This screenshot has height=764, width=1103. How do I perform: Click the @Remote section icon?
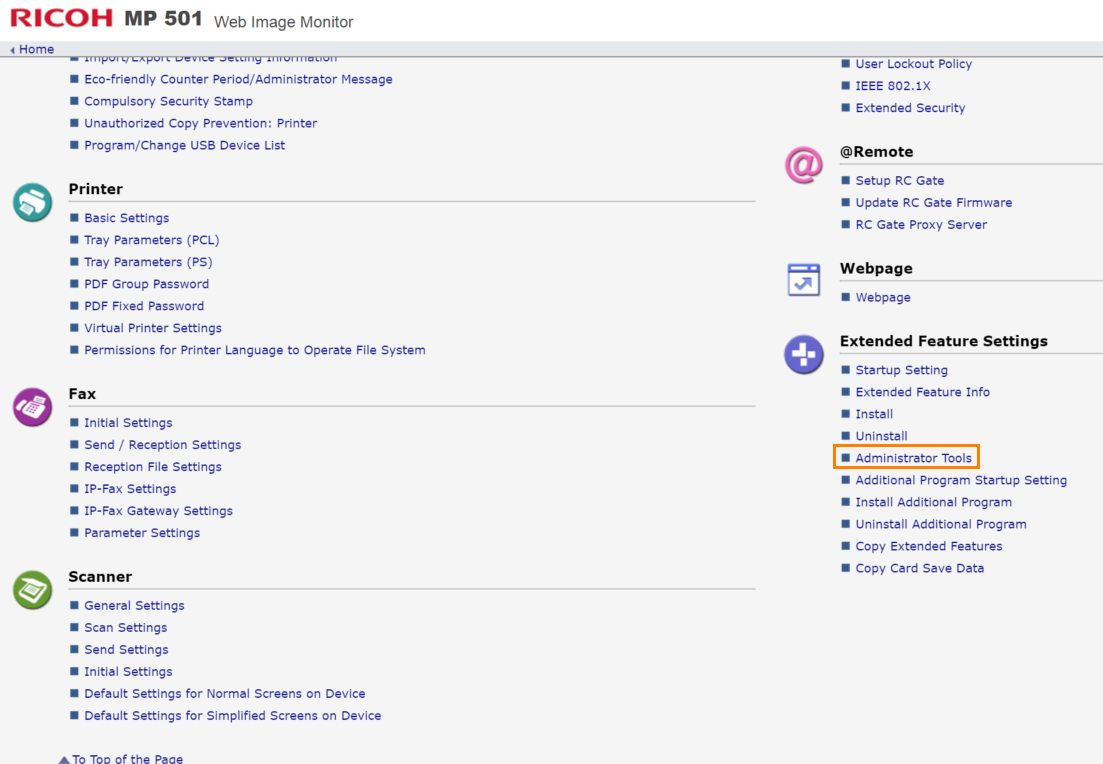click(x=803, y=165)
